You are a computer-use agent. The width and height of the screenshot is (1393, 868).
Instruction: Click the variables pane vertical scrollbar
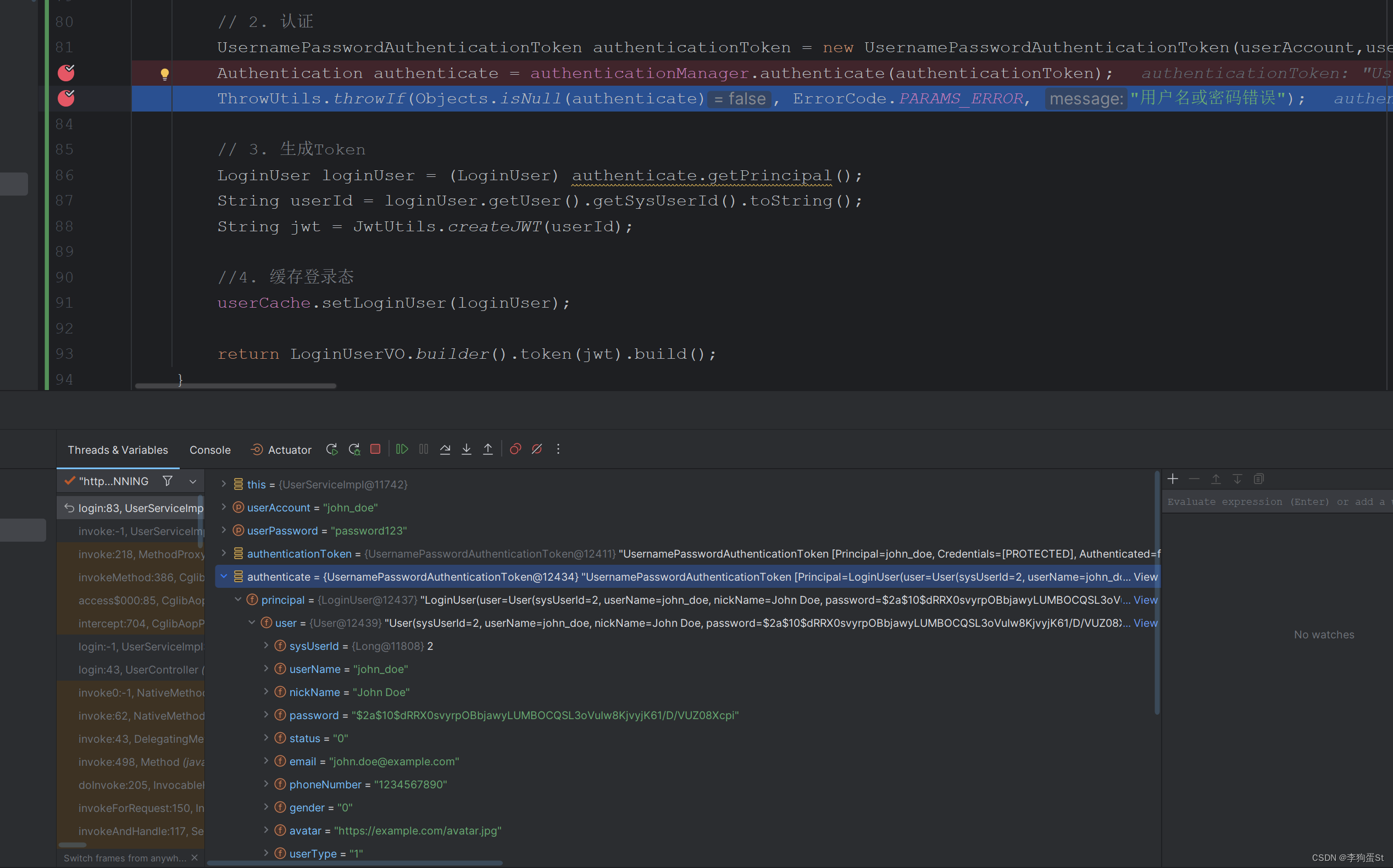coord(1157,593)
